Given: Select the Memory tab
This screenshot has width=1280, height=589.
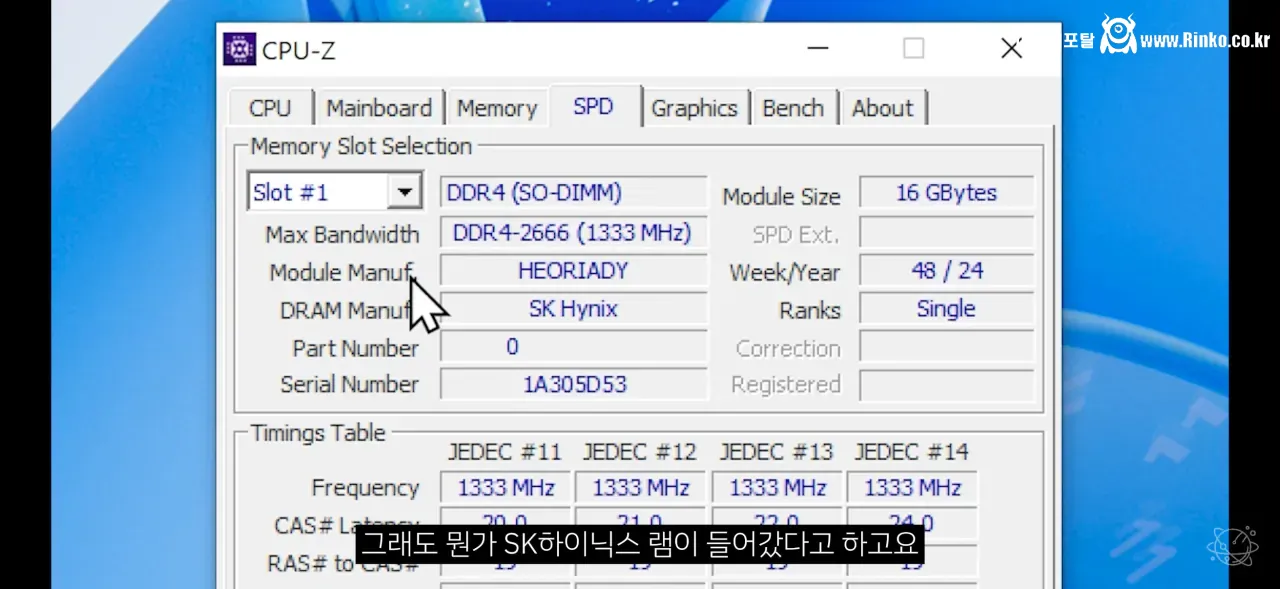Looking at the screenshot, I should (x=497, y=107).
